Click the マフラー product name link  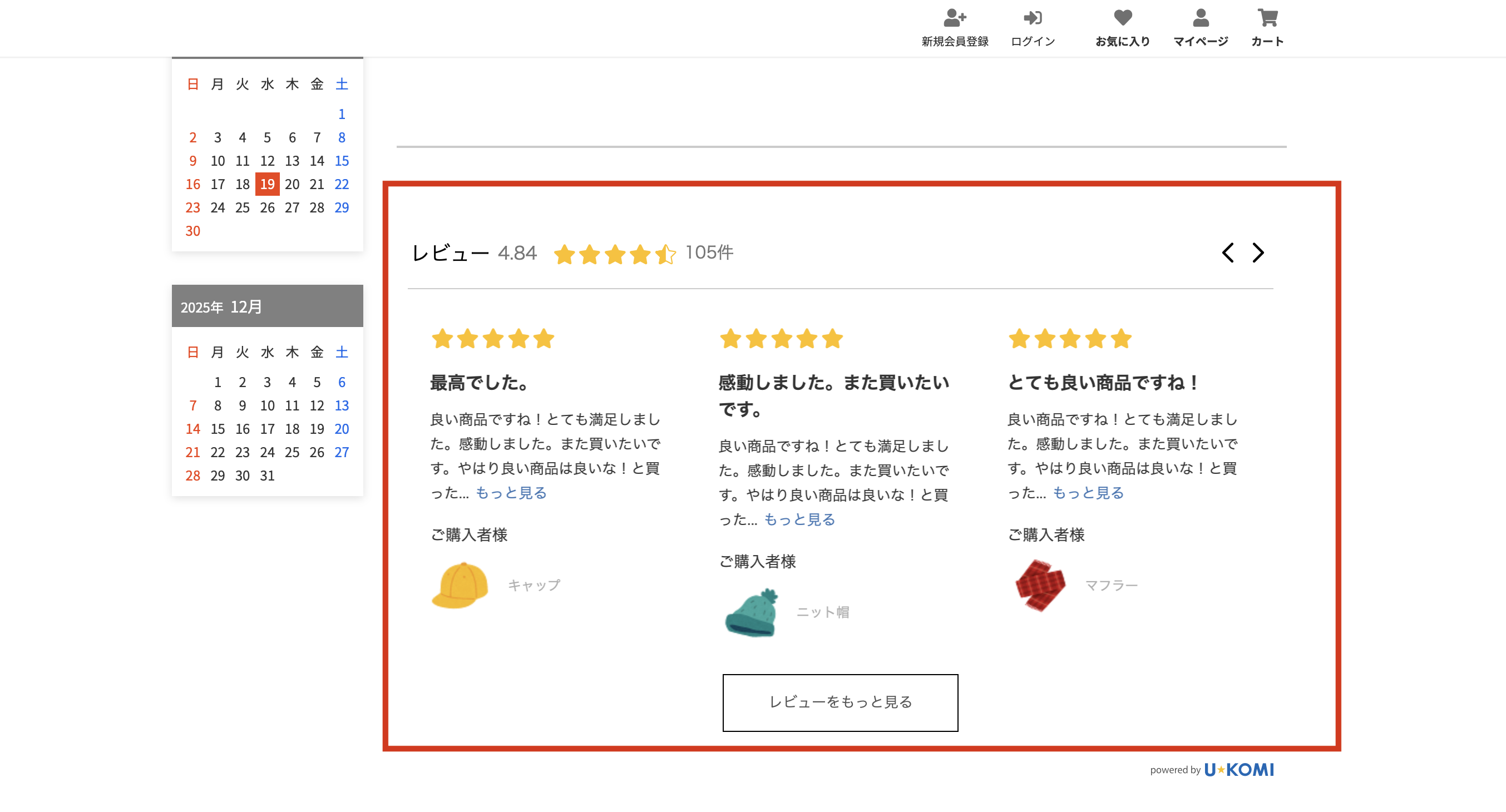1111,585
